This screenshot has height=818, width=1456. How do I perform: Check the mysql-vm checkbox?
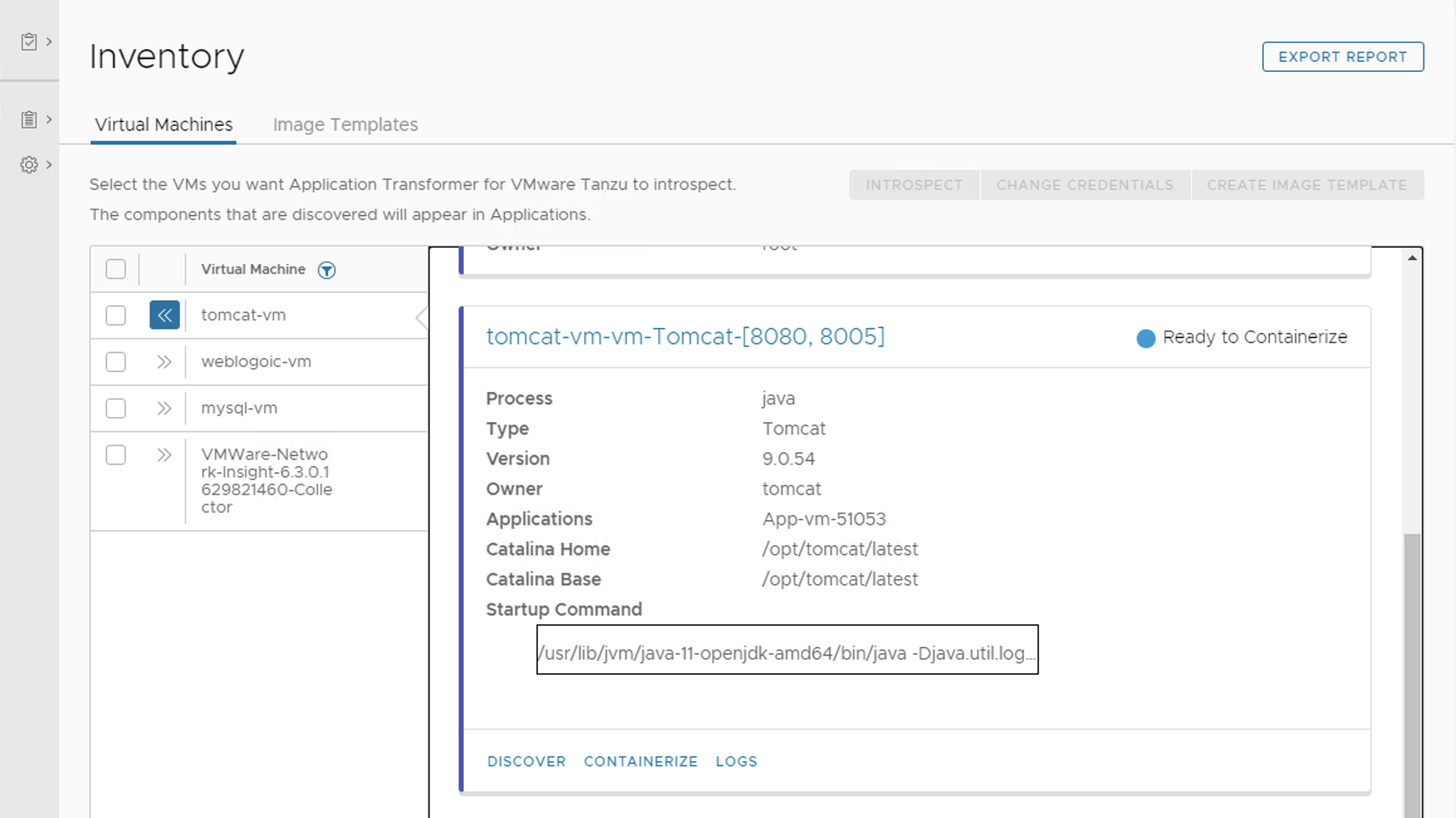116,408
